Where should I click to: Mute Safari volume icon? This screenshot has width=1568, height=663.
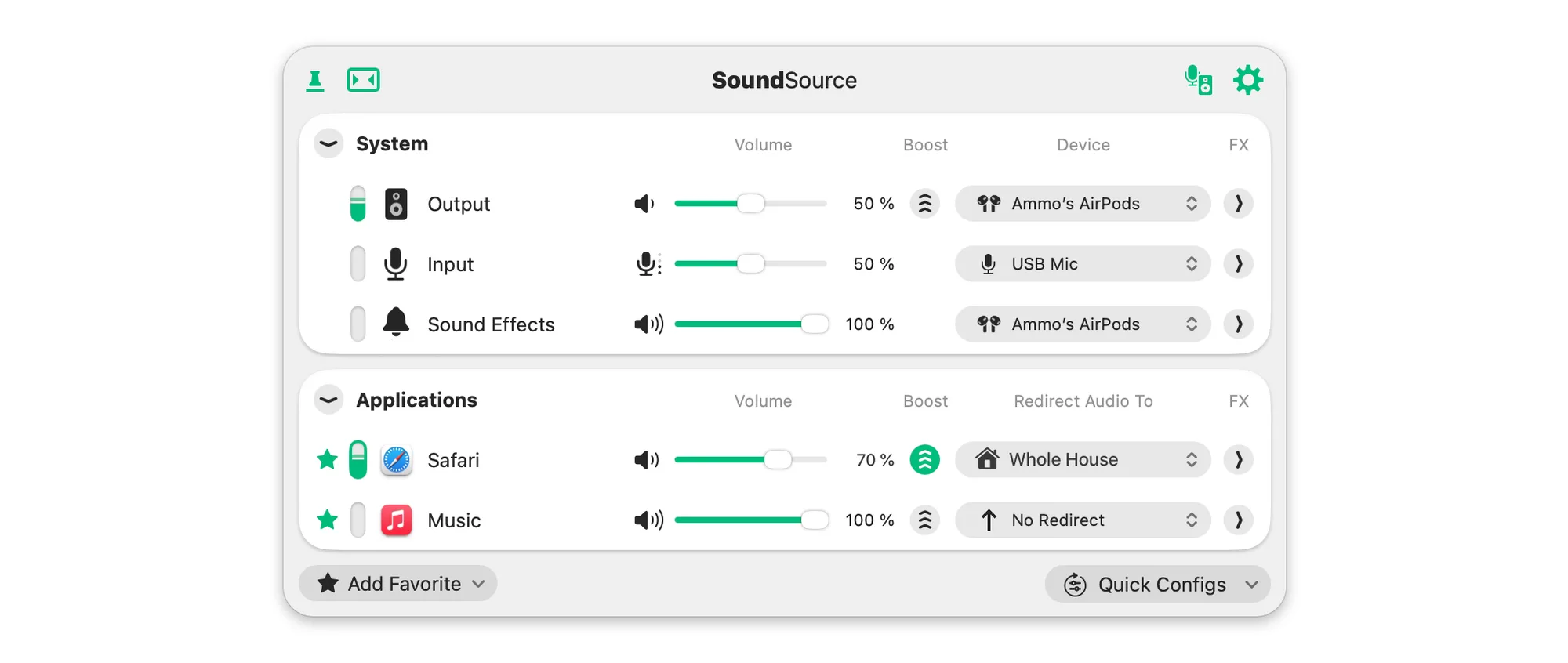click(647, 460)
